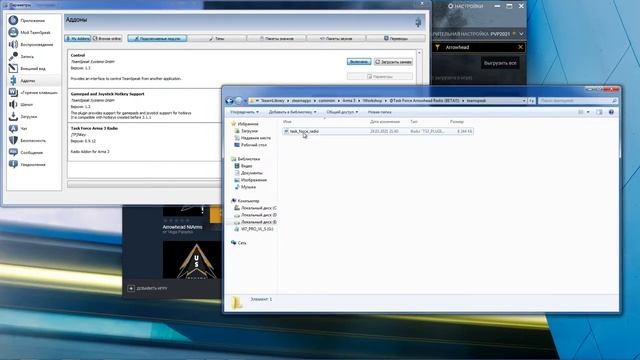Select the Подключаемые модули plugins tab

(x=157, y=38)
